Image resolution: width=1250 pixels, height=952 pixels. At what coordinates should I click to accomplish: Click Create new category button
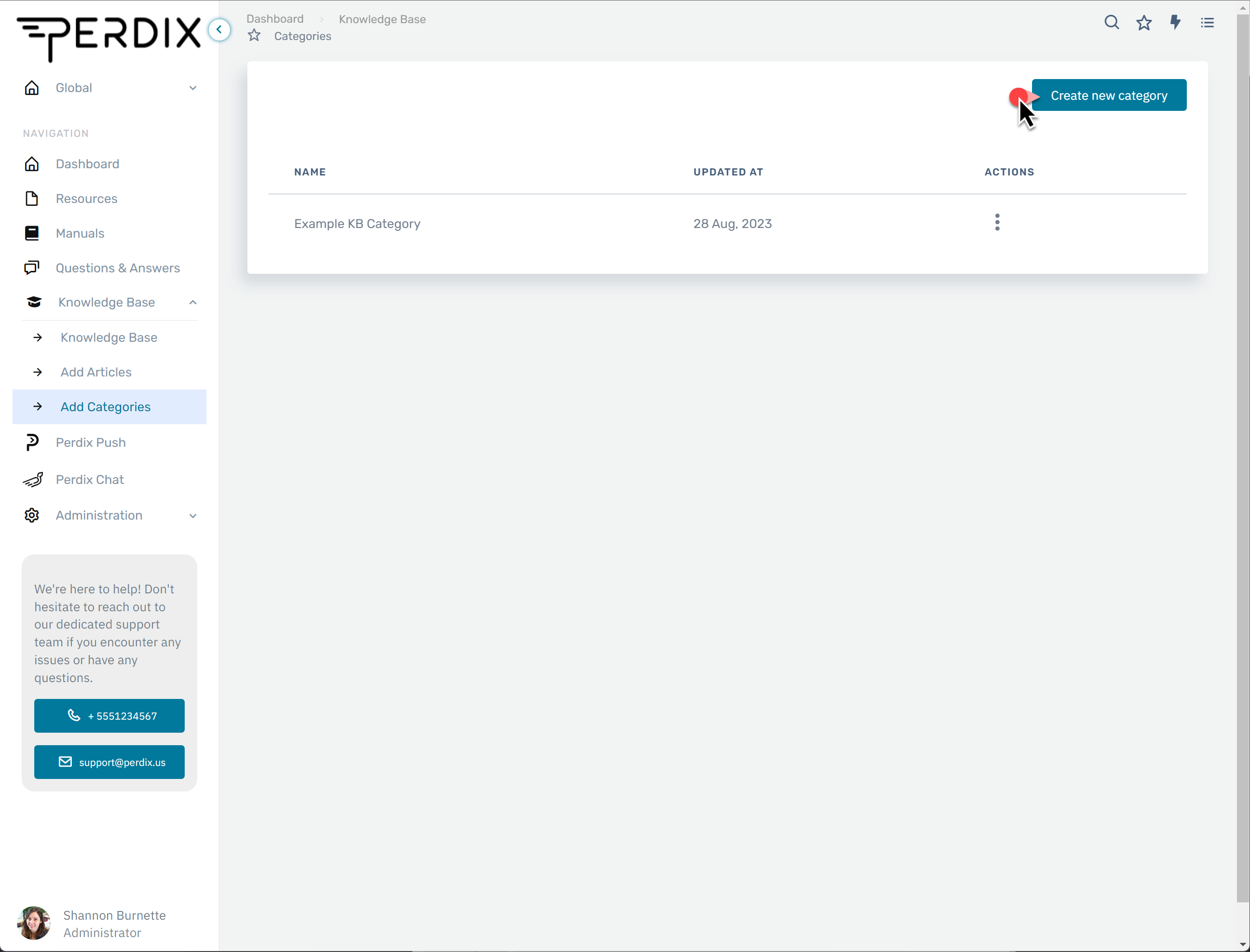click(x=1108, y=95)
